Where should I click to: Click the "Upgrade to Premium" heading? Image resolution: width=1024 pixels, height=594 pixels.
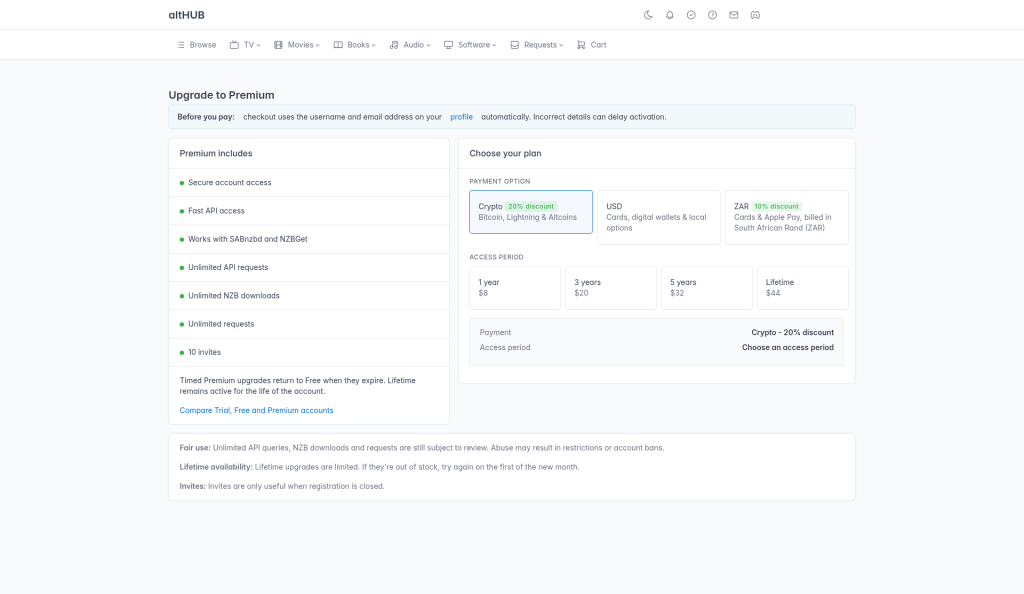(221, 95)
